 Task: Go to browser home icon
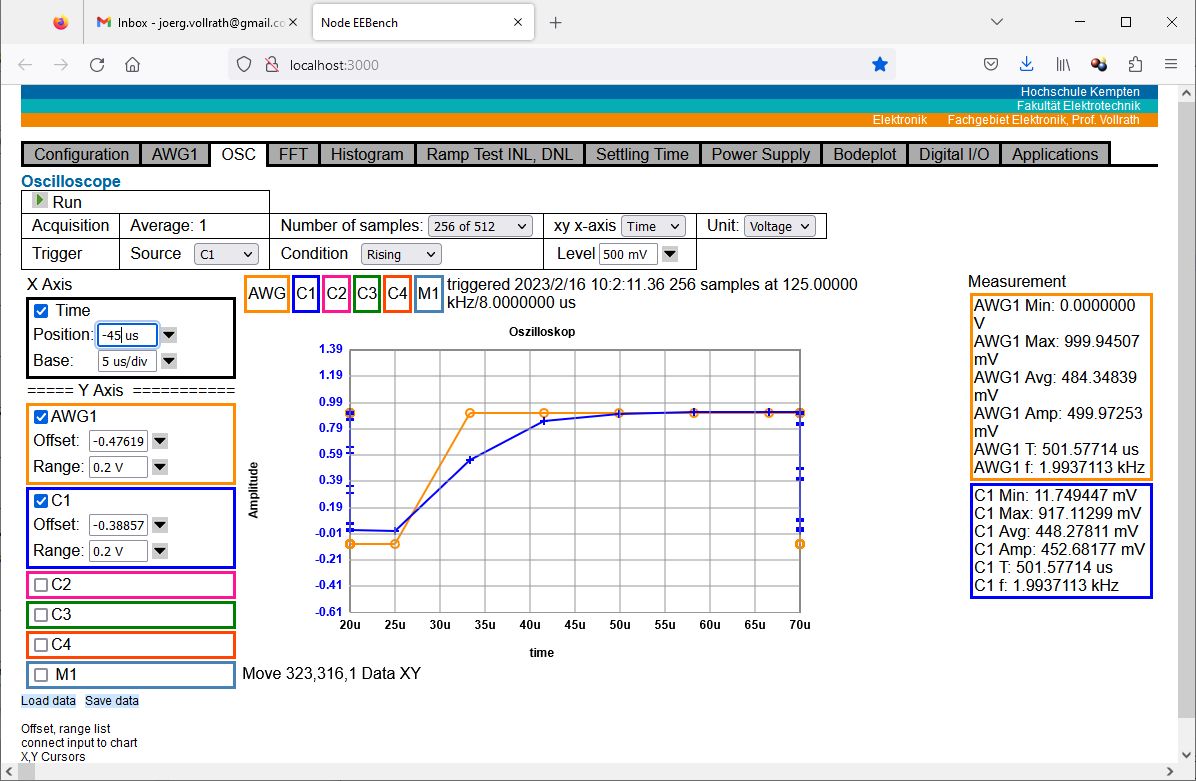(x=132, y=65)
